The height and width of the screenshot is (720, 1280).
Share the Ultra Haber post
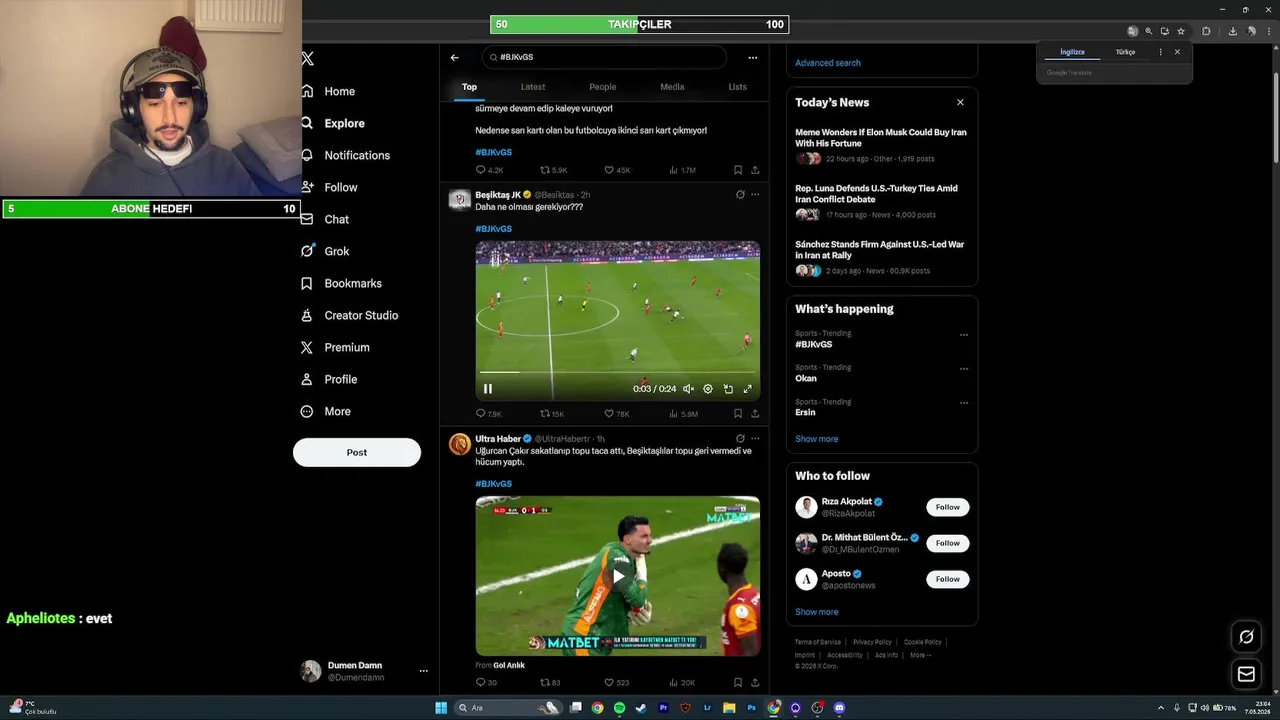[755, 683]
